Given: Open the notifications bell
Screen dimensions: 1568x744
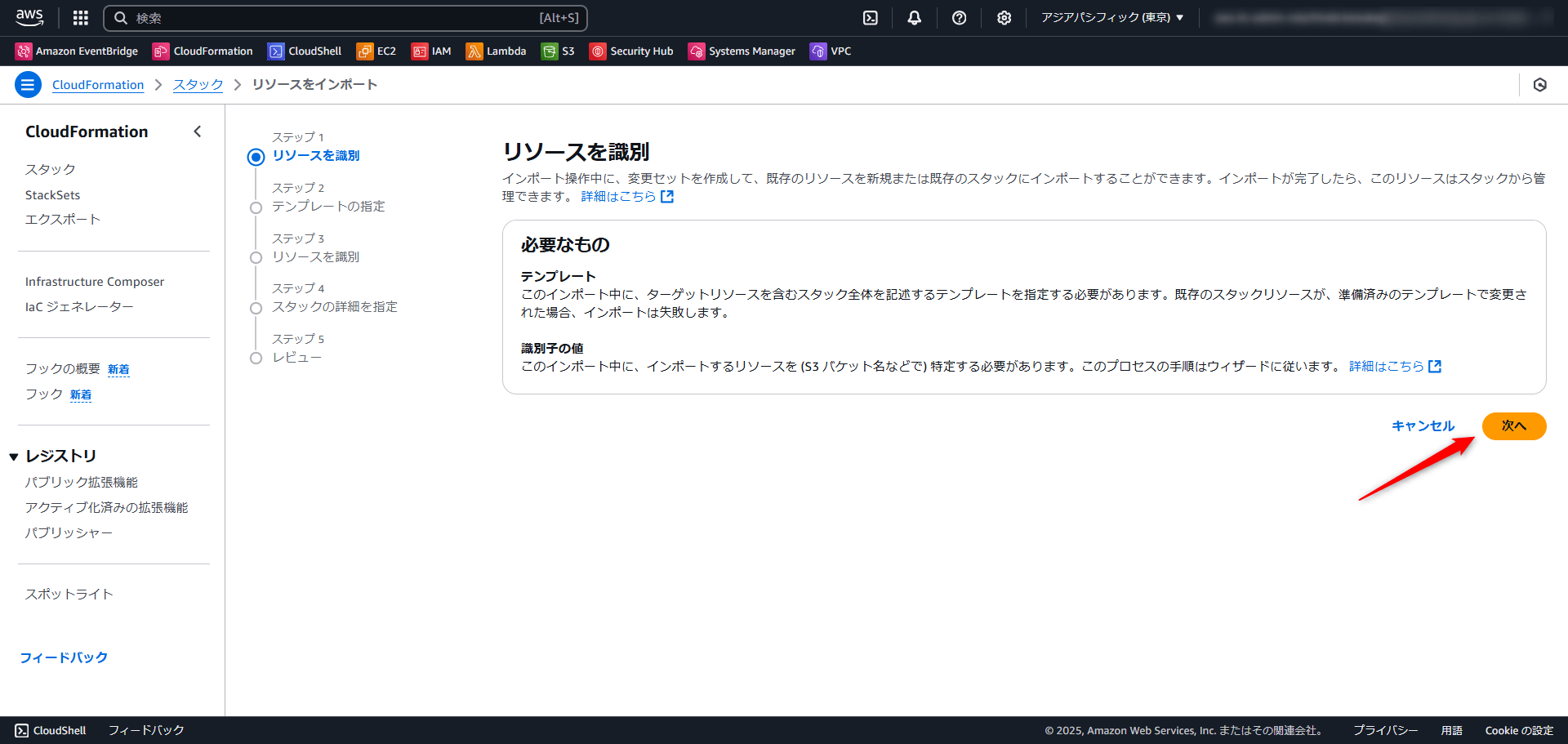Looking at the screenshot, I should tap(915, 18).
